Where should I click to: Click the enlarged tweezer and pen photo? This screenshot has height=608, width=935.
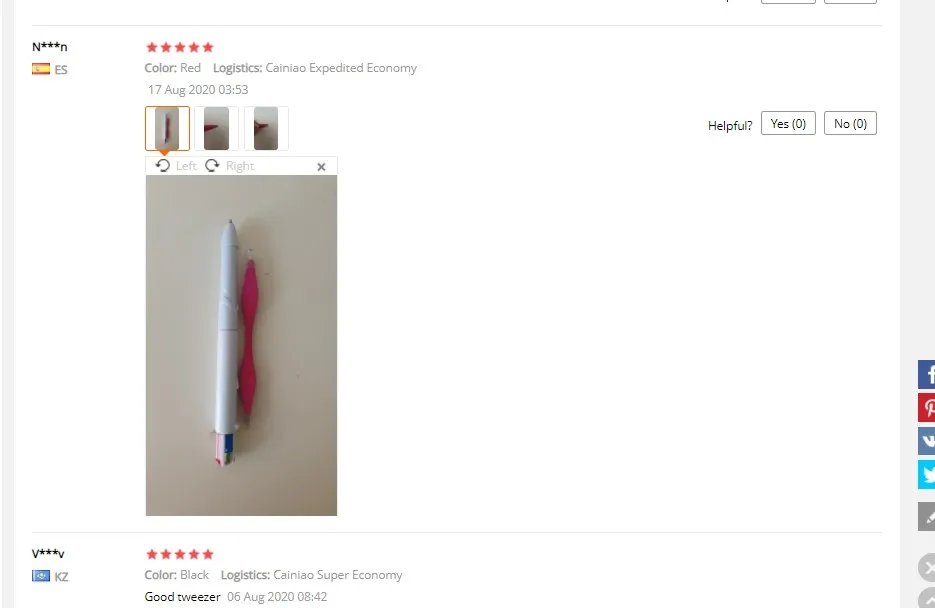[x=242, y=345]
